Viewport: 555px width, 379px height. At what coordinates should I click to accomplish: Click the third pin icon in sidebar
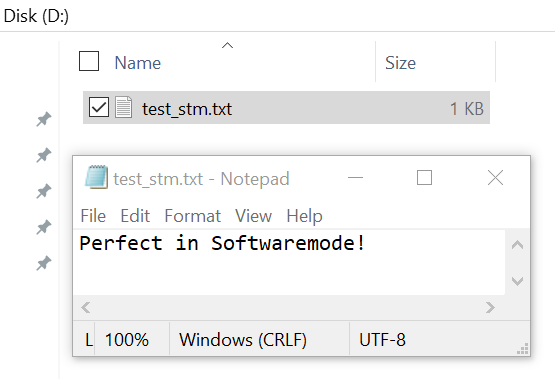(x=44, y=191)
